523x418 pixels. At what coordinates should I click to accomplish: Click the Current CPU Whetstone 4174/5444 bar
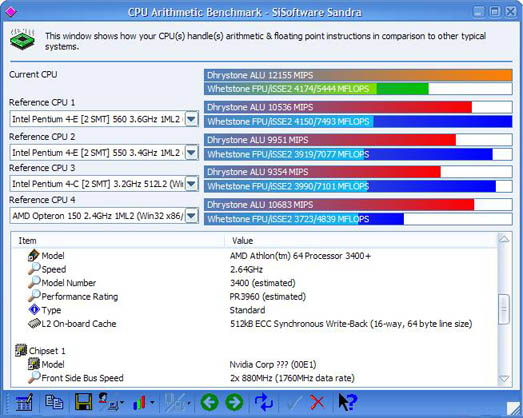pos(358,89)
